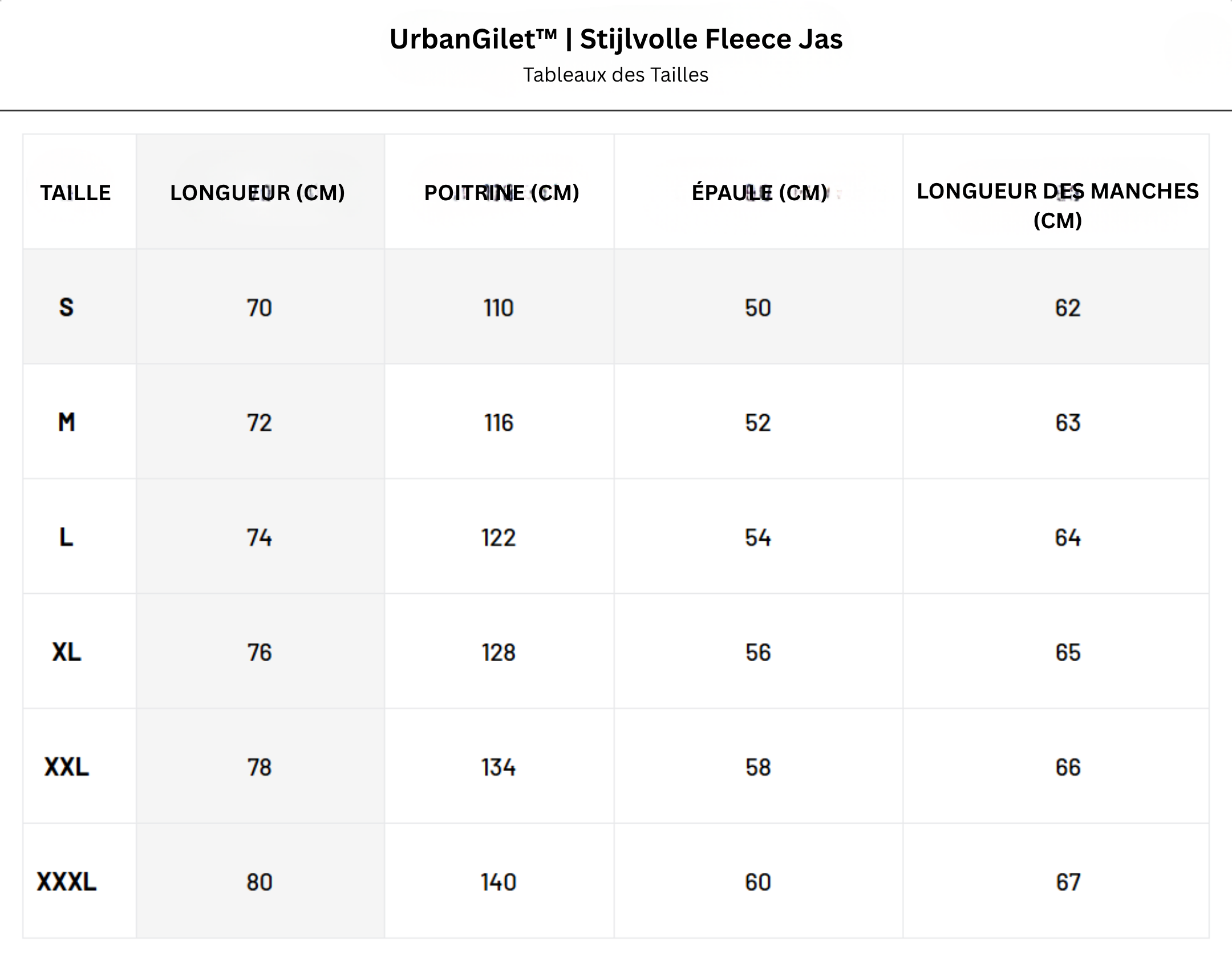Click the XXXL size row label

[66, 882]
